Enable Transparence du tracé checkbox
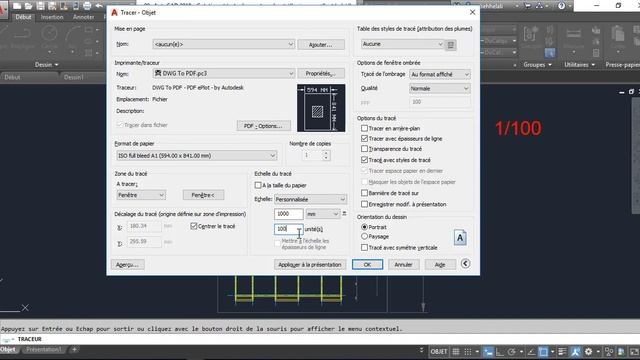Screen dimensions: 640x360 364,149
